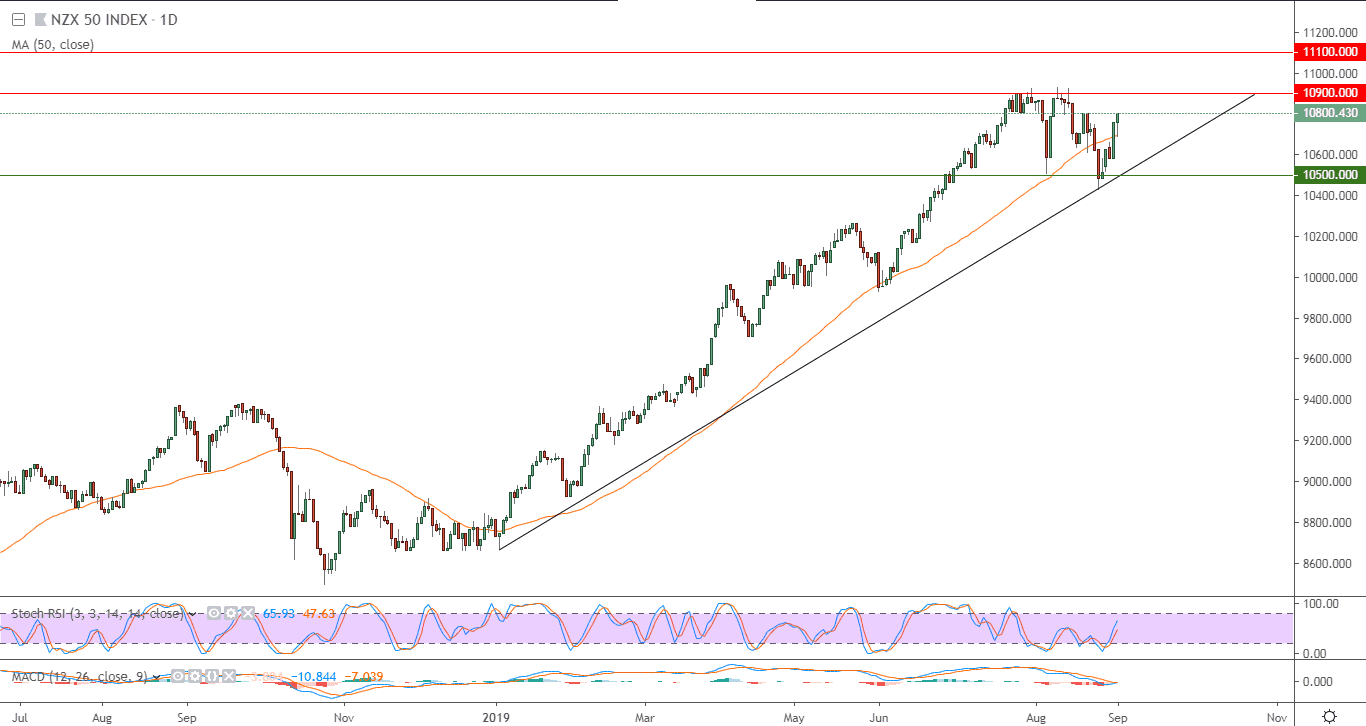Click the 0.000 MACD scale label
This screenshot has width=1366, height=726.
pyautogui.click(x=1316, y=682)
